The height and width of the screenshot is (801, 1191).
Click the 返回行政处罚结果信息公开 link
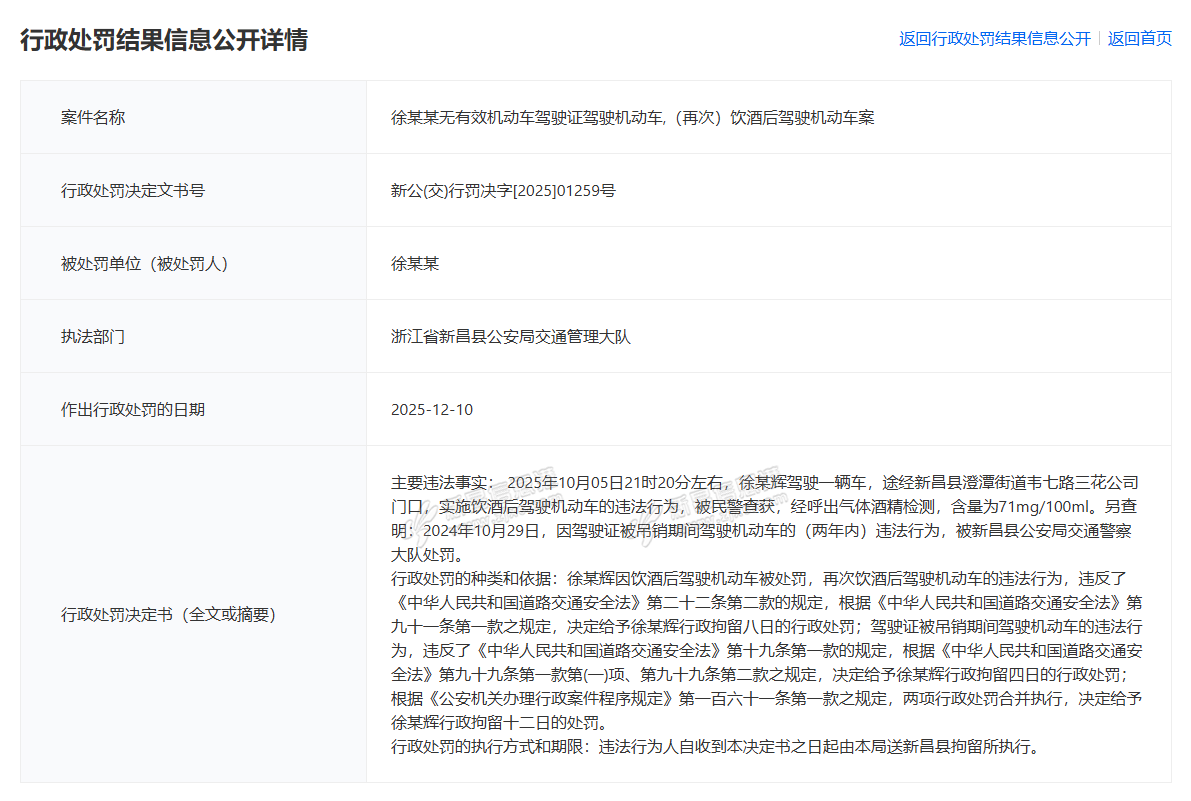coord(994,39)
